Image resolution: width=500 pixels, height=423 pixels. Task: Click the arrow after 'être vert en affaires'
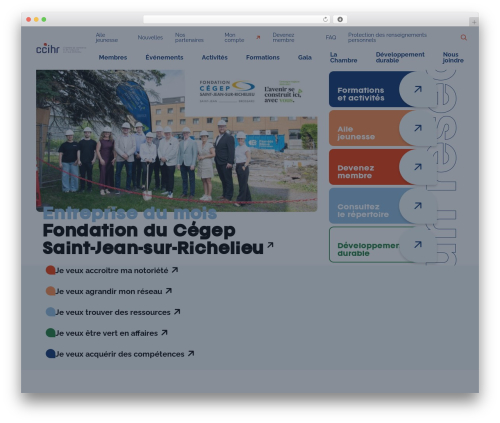click(164, 333)
